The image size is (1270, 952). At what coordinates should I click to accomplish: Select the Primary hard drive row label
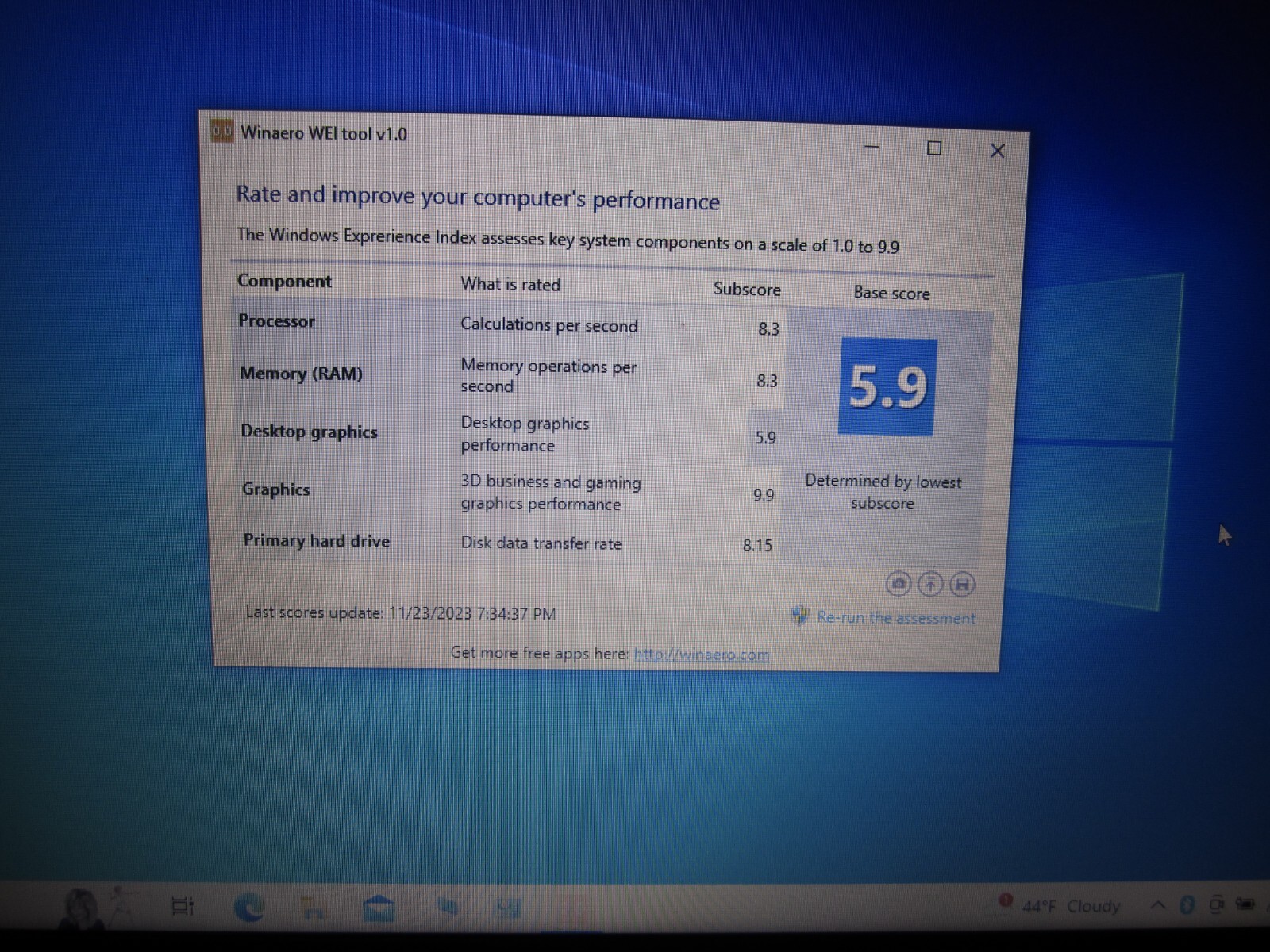[x=316, y=541]
